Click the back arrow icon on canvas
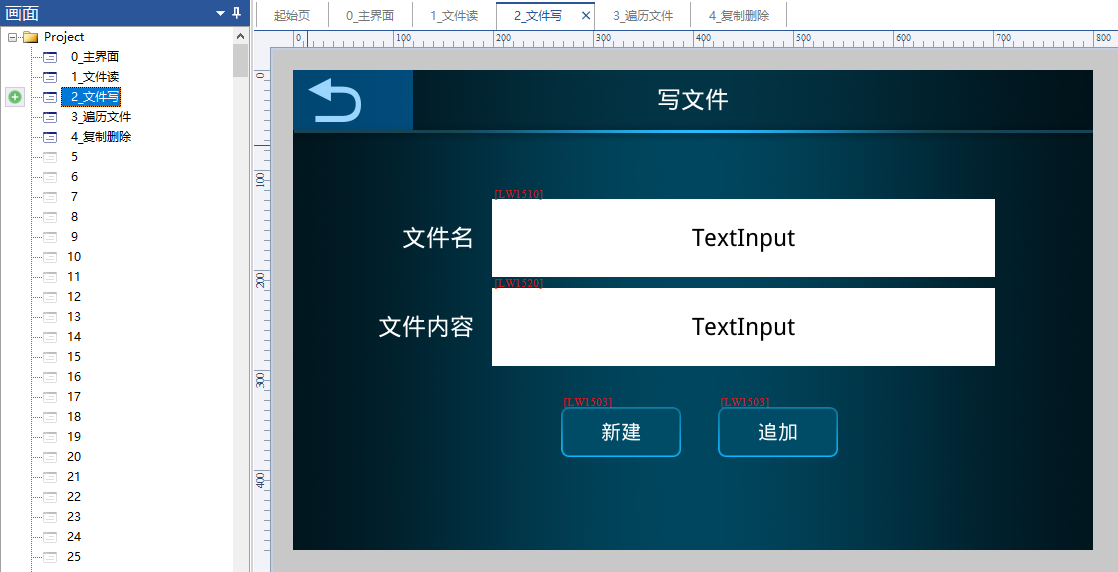 [335, 101]
